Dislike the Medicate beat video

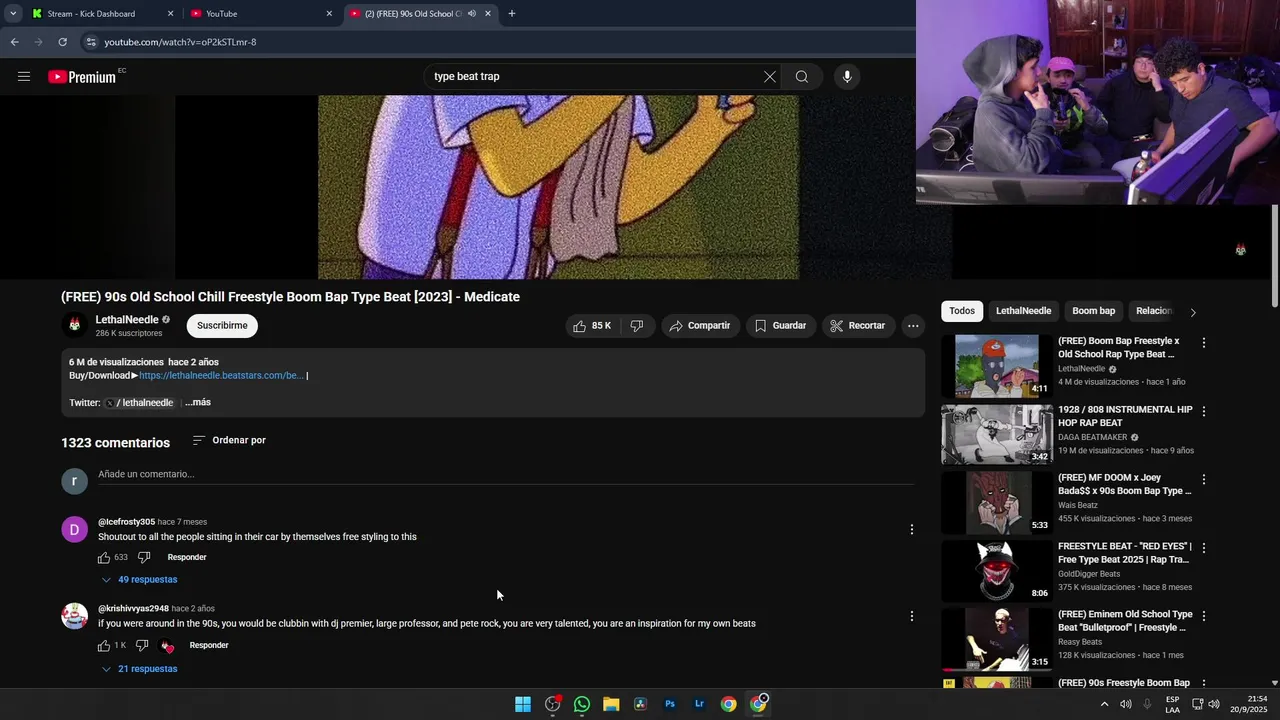(637, 325)
